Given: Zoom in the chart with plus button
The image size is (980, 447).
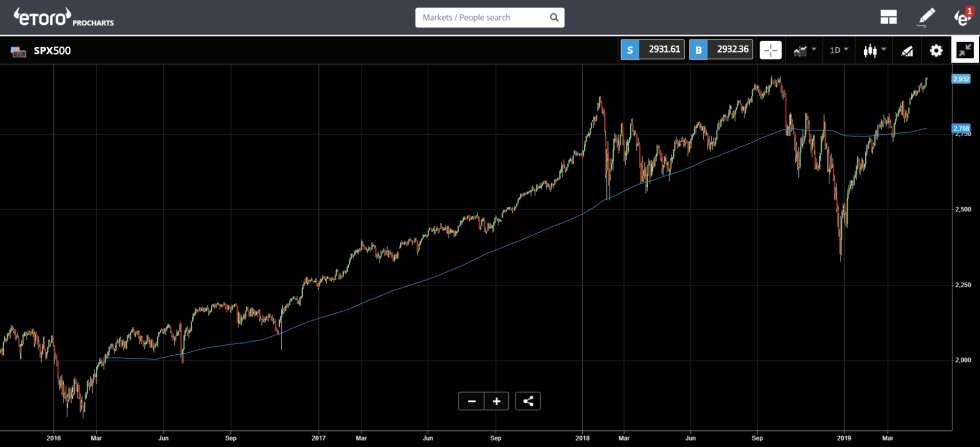Looking at the screenshot, I should click(x=496, y=401).
